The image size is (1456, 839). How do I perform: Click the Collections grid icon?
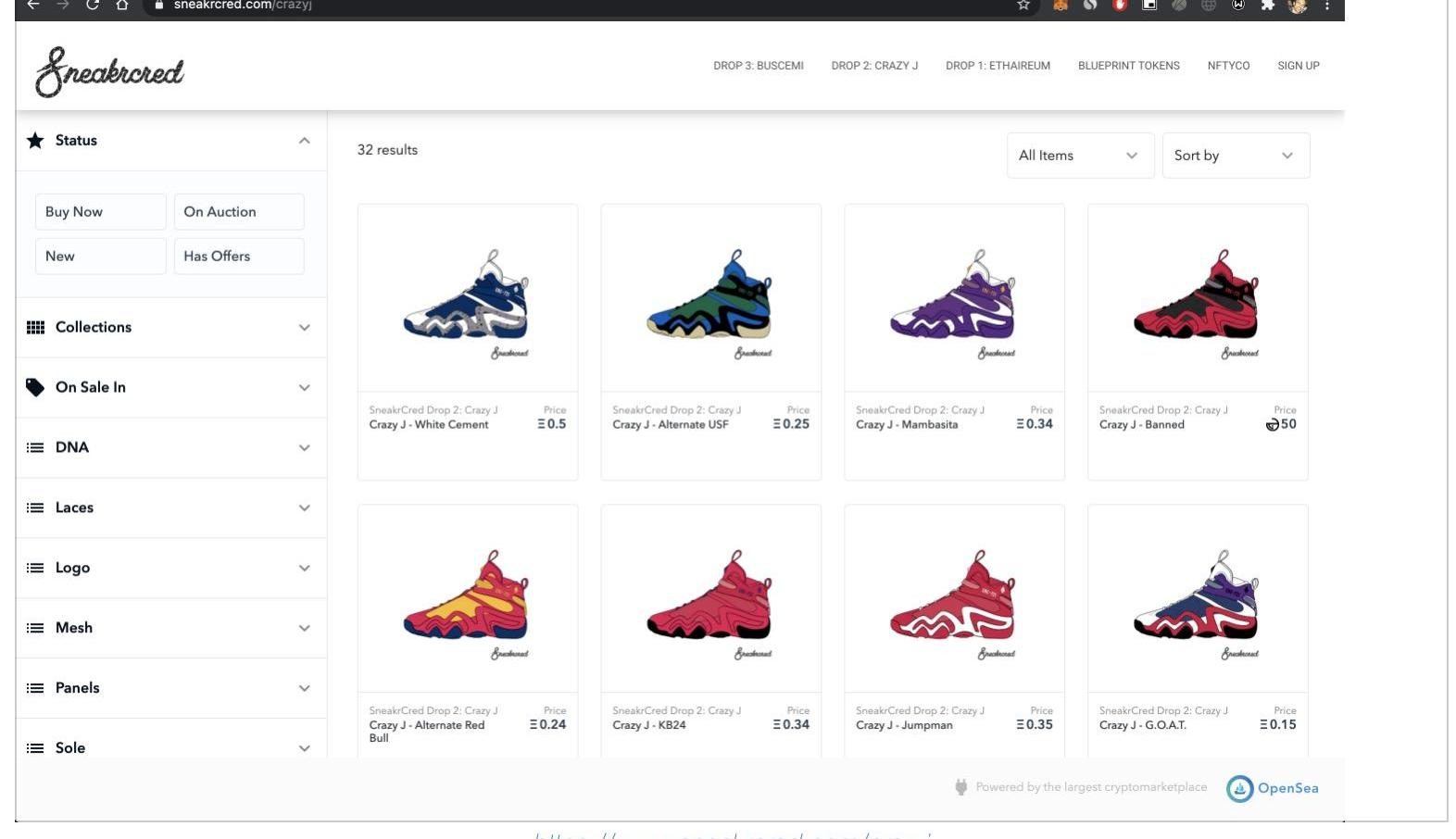click(35, 327)
